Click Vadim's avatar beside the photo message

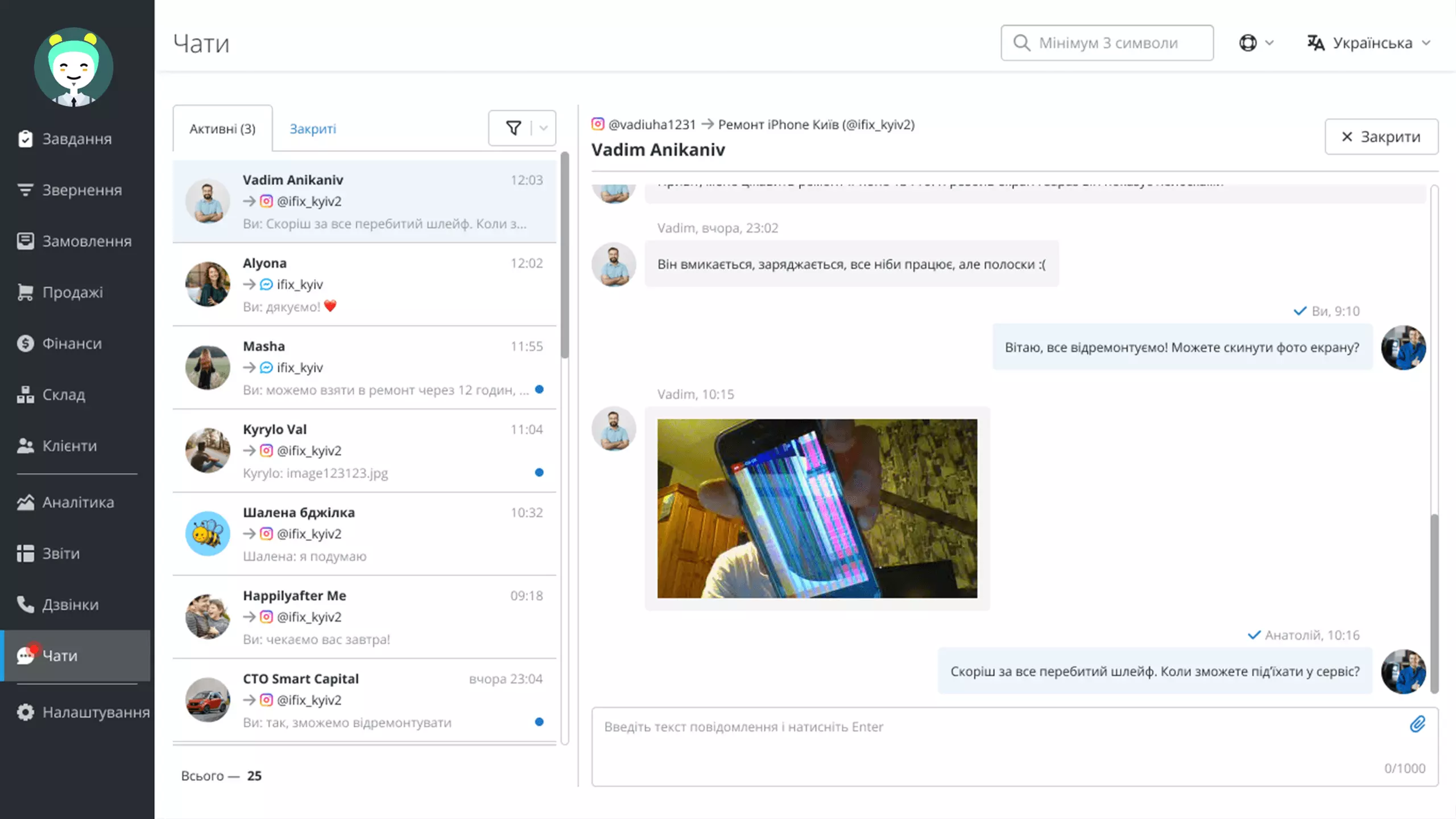[x=614, y=429]
